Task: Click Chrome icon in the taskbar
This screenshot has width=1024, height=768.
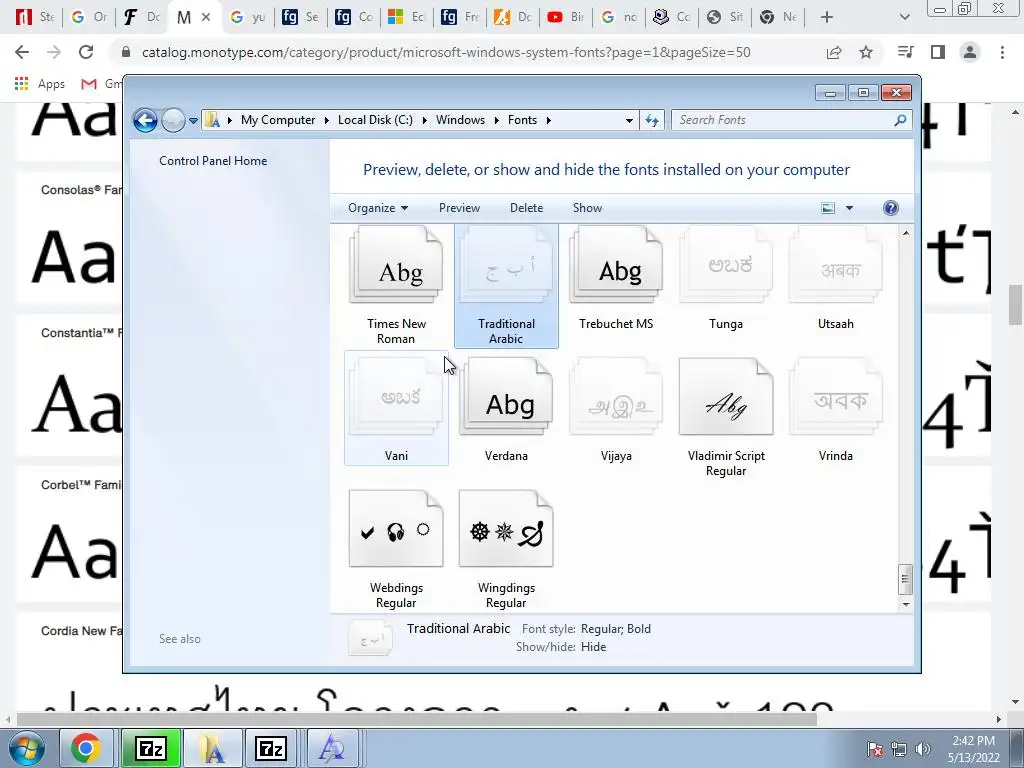Action: pos(86,748)
